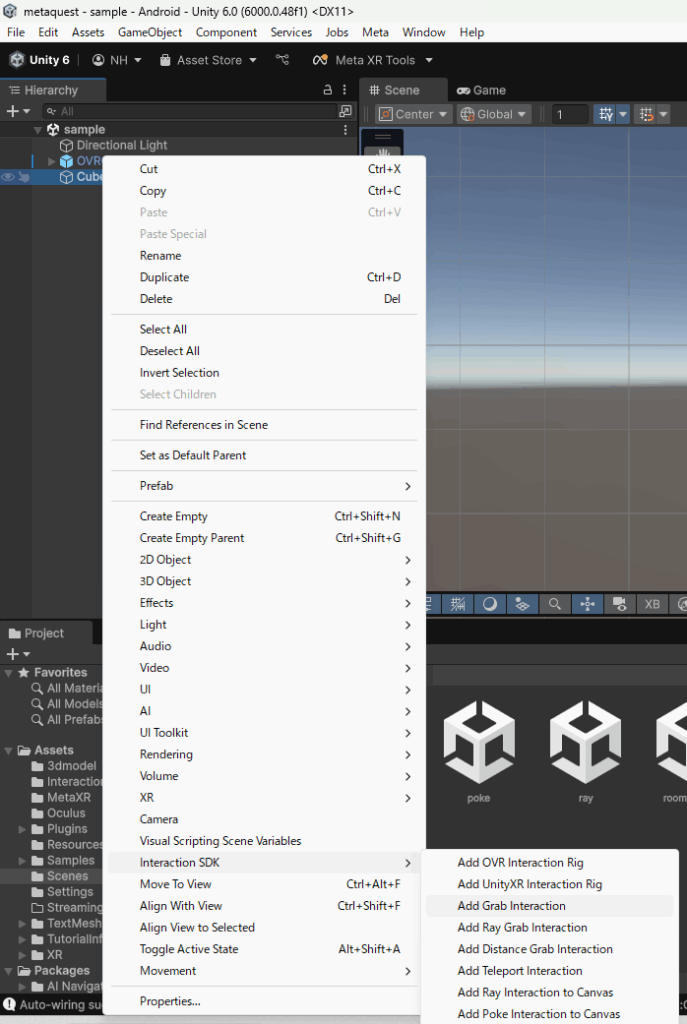This screenshot has width=687, height=1024.
Task: Click the version control branch icon
Action: [x=282, y=59]
